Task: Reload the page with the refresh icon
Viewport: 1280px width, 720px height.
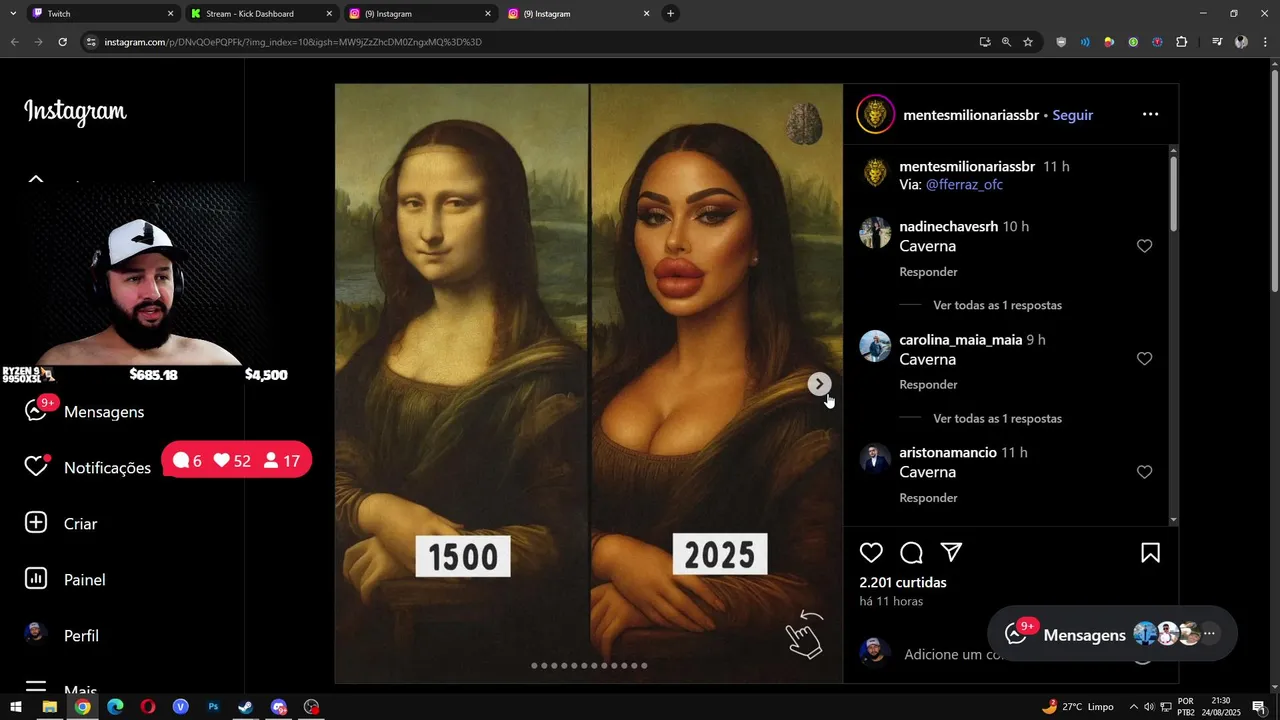Action: 62,42
